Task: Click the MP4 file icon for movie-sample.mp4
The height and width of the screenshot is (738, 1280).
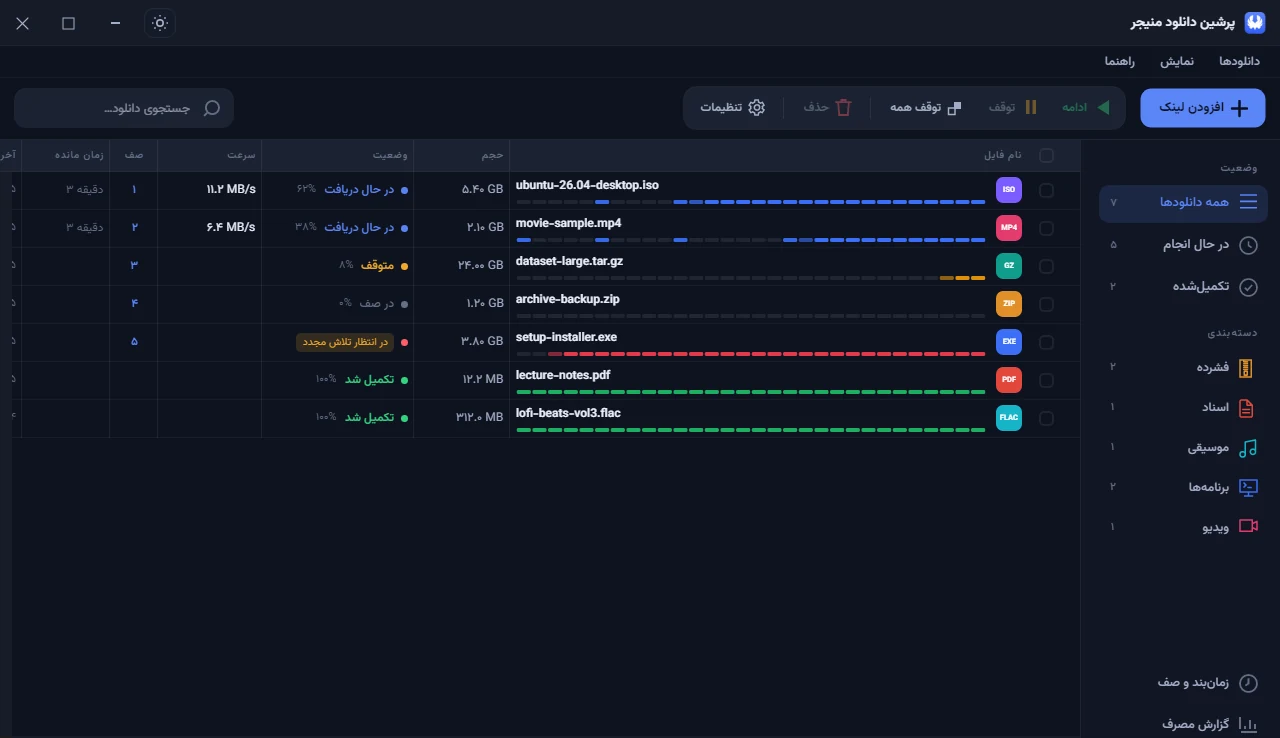Action: pyautogui.click(x=1009, y=228)
